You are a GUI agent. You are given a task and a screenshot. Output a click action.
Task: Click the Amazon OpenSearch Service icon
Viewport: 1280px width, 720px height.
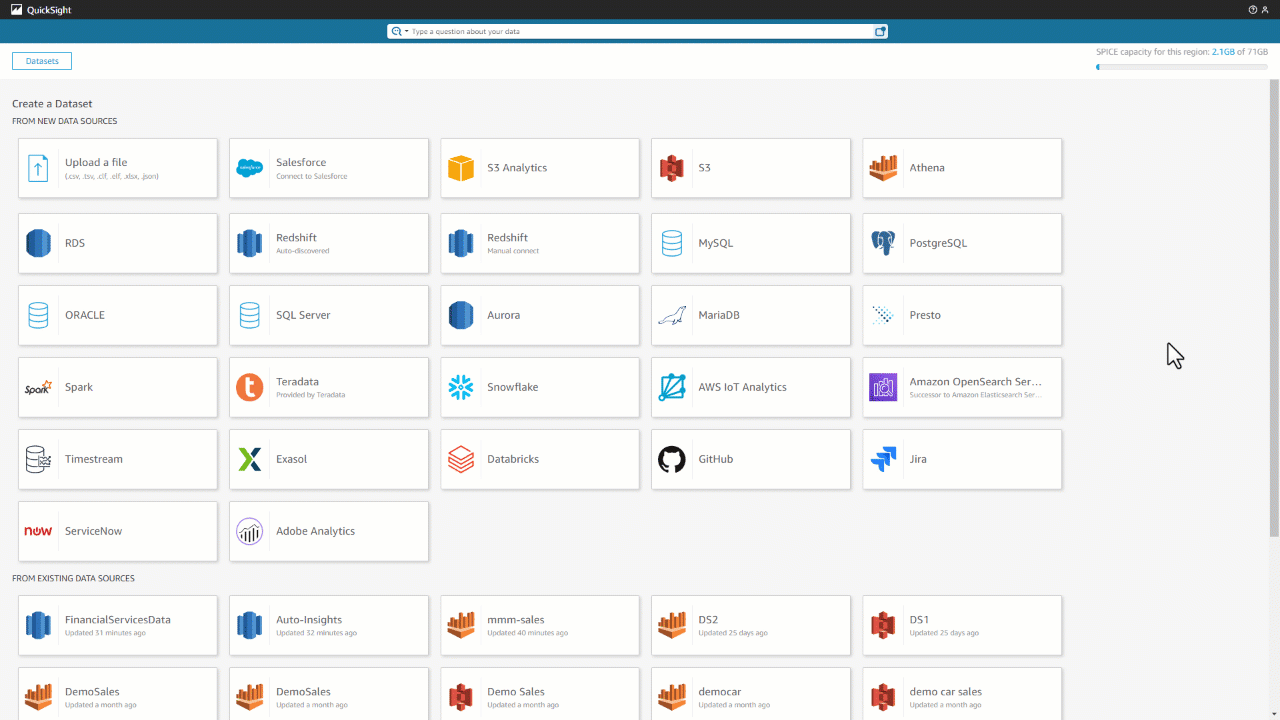point(883,387)
